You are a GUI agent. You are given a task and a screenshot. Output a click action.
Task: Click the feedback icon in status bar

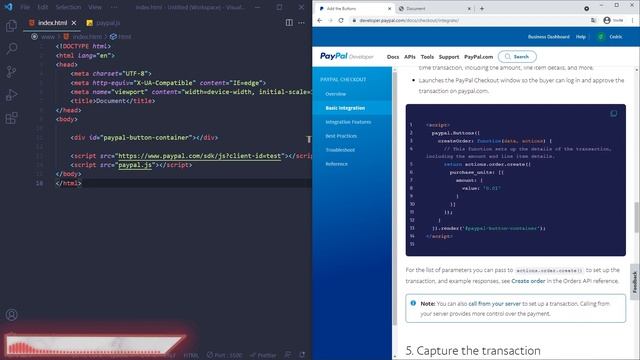(x=288, y=355)
